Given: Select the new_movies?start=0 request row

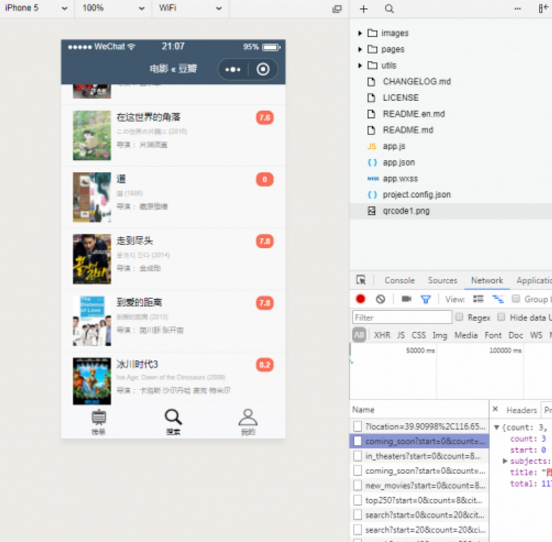Looking at the screenshot, I should pos(419,486).
